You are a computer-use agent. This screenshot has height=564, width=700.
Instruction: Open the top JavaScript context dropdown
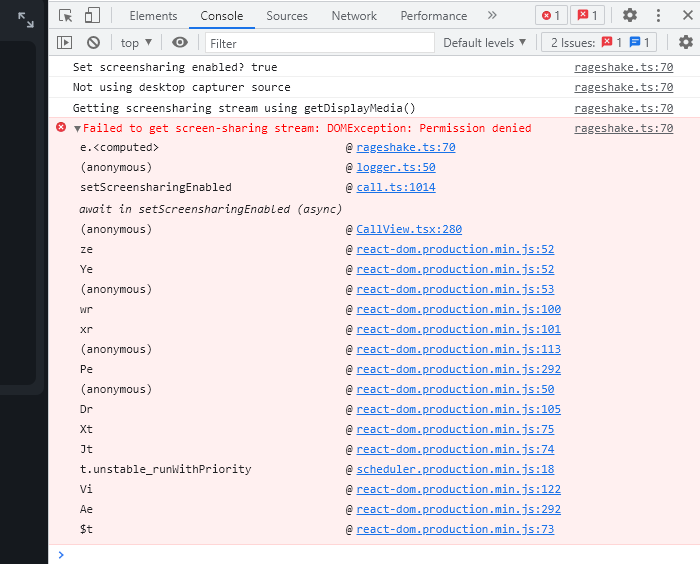click(136, 43)
